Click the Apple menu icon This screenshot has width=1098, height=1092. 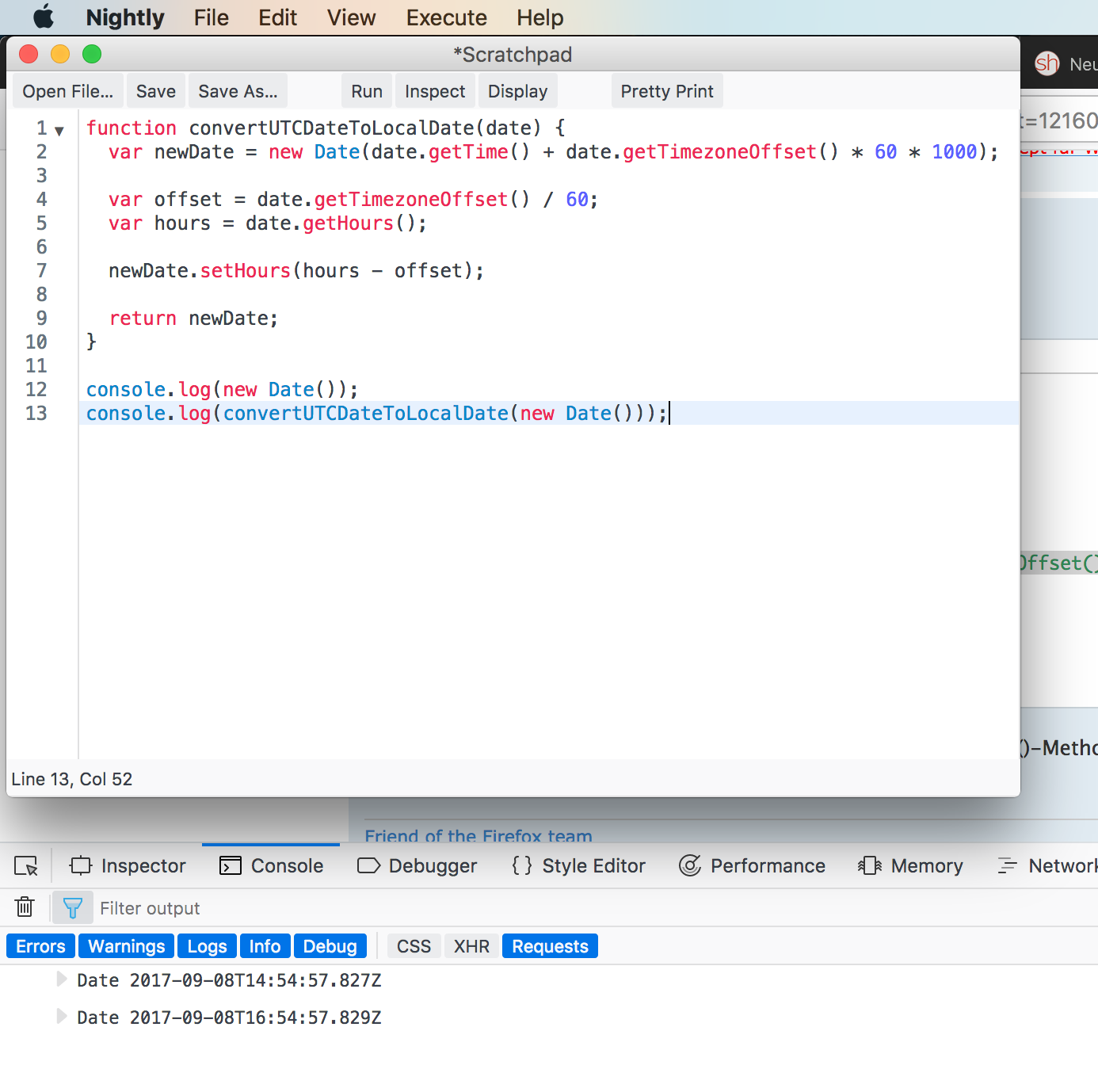point(44,17)
